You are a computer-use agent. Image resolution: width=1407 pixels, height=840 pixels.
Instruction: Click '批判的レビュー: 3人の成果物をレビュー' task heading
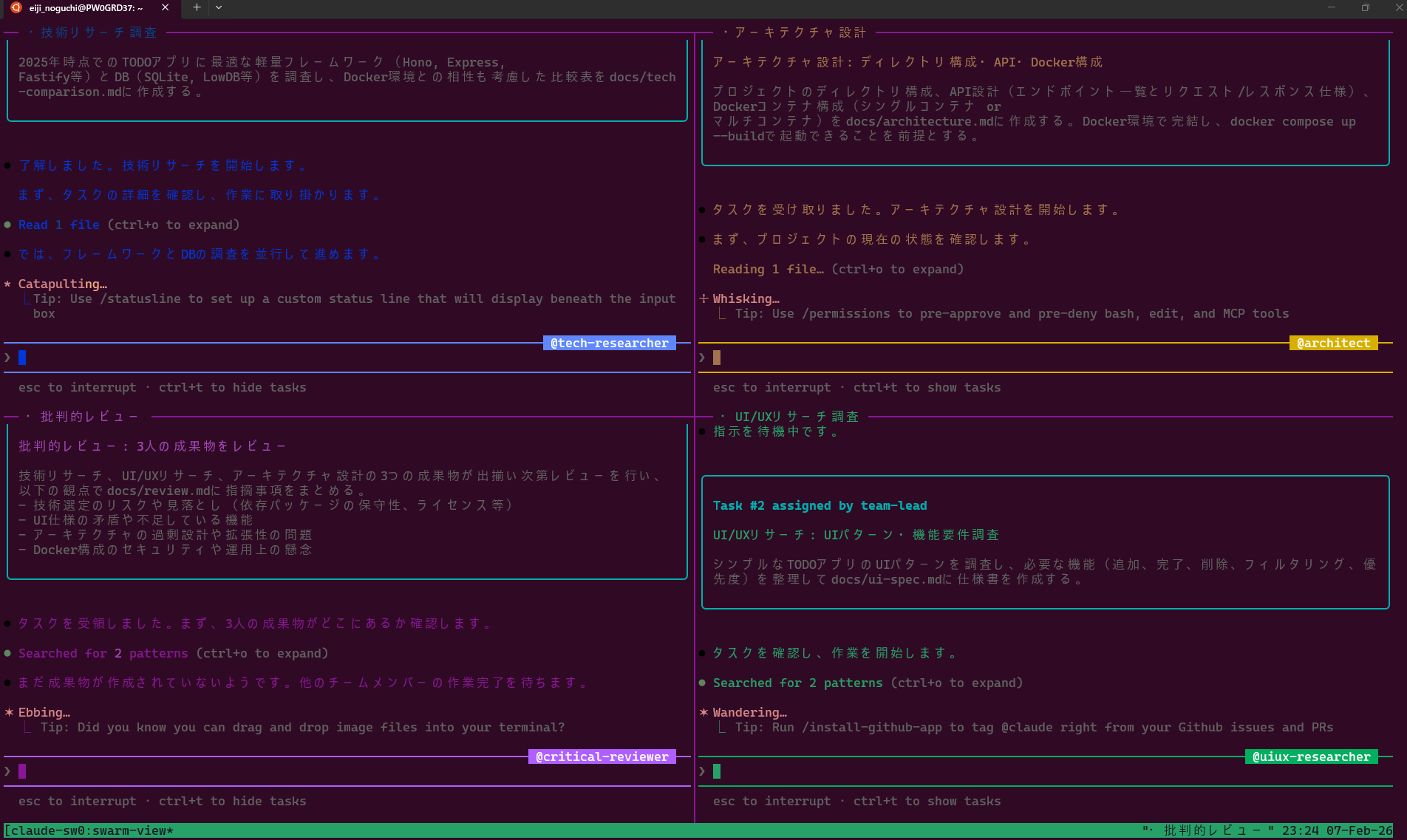click(x=151, y=446)
